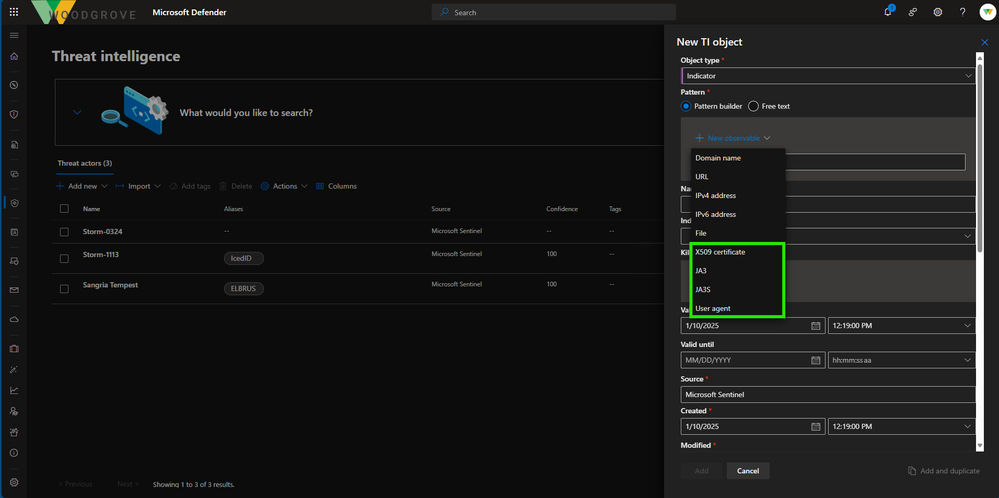Screen dimensions: 999x498
Task: Open calendar picker for Valid until date
Action: click(816, 360)
